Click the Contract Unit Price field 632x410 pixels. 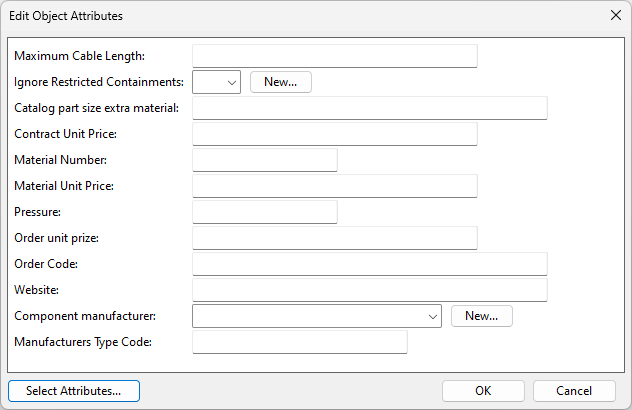pos(334,134)
